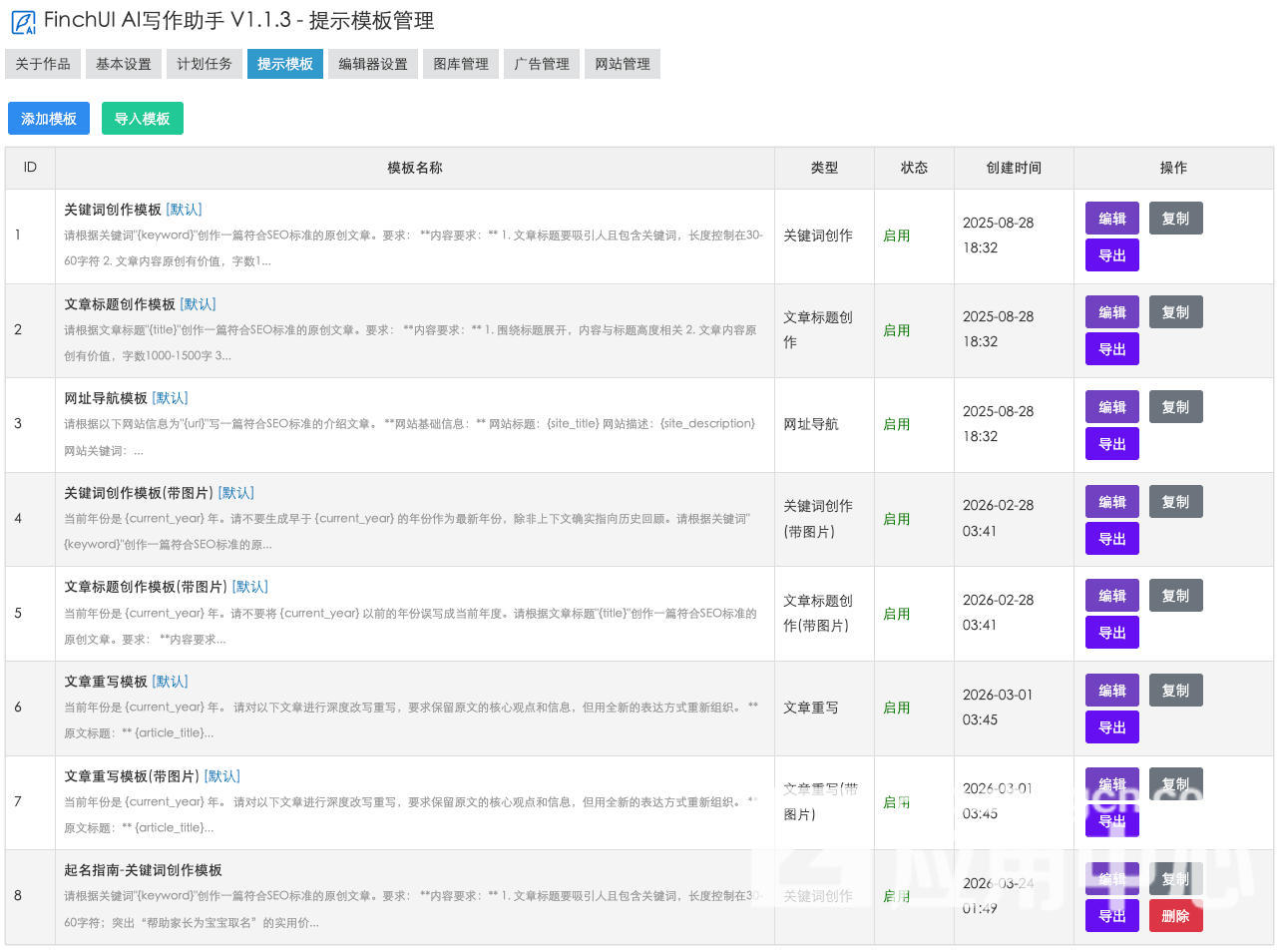The width and height of the screenshot is (1278, 952).
Task: Select the 图库管理 tab
Action: coord(461,64)
